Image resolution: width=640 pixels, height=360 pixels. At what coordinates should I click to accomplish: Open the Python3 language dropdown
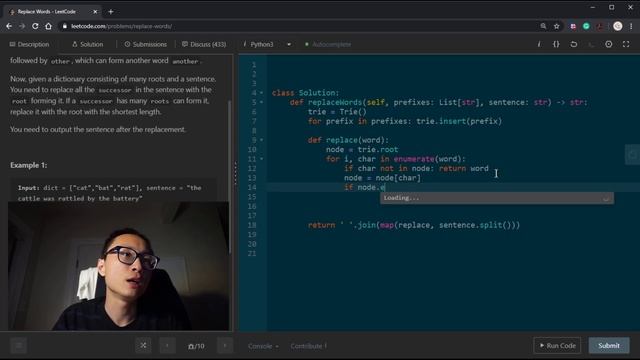(x=267, y=44)
